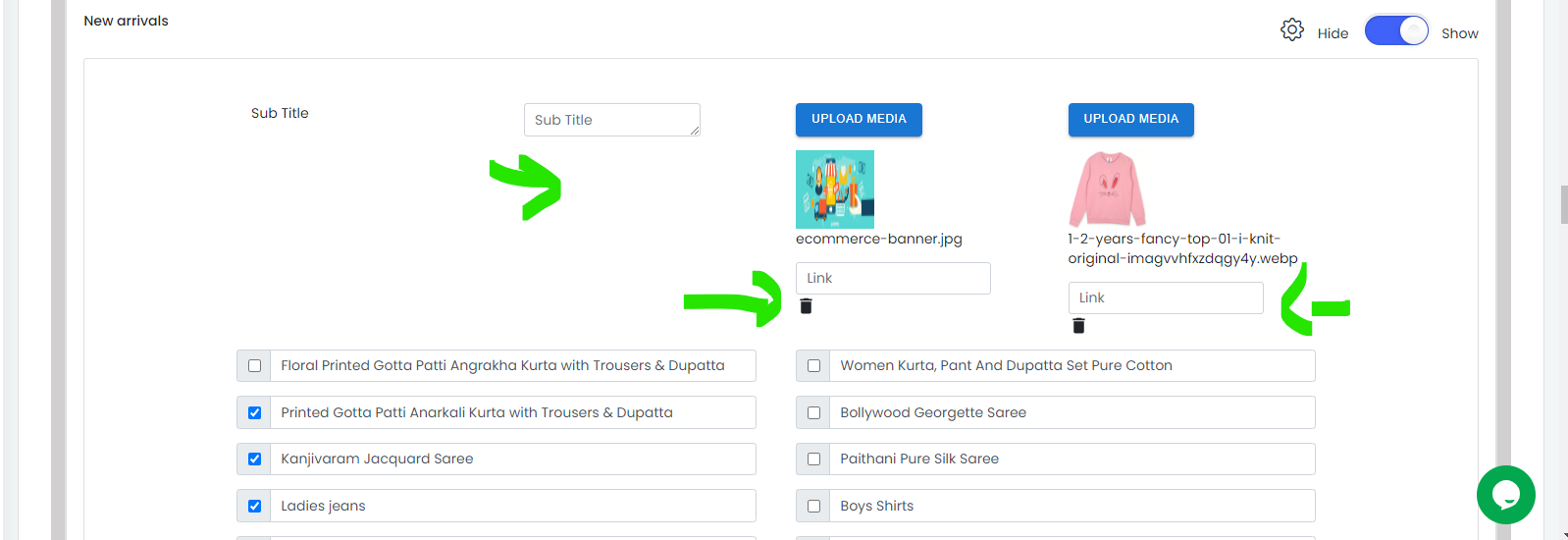Viewport: 1568px width, 540px height.
Task: Toggle the Hide/Show switch for New arrivals
Action: [1396, 30]
